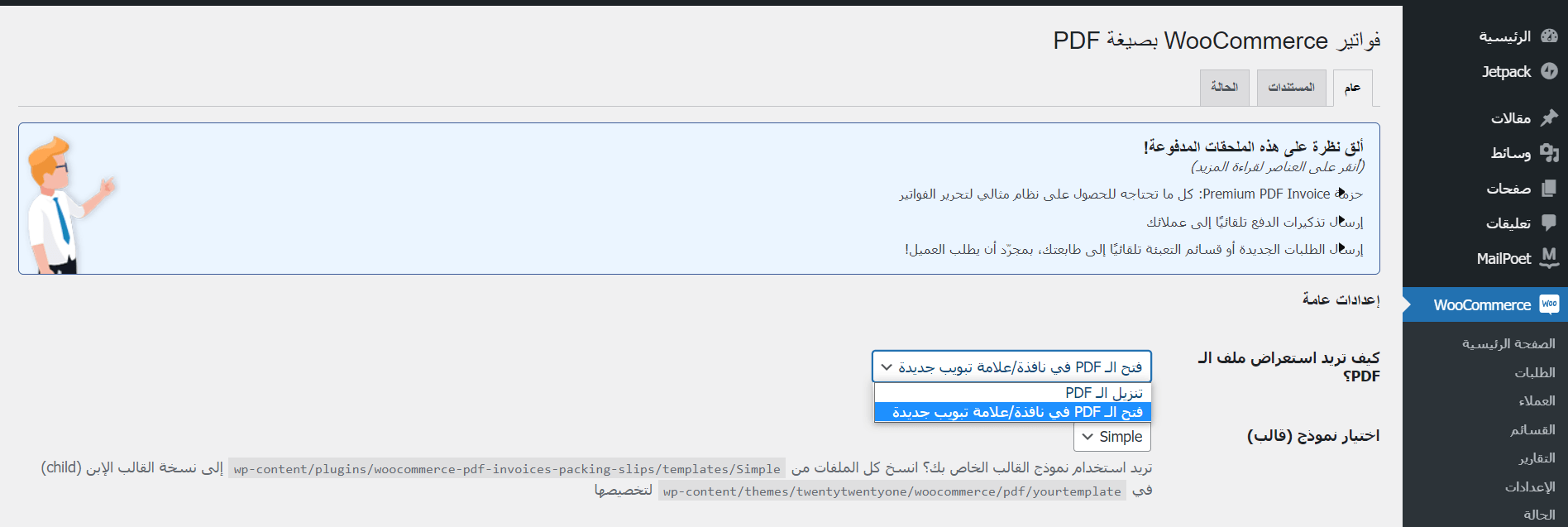Click the Jetpack icon in sidebar
Viewport: 1568px width, 527px height.
(1549, 72)
